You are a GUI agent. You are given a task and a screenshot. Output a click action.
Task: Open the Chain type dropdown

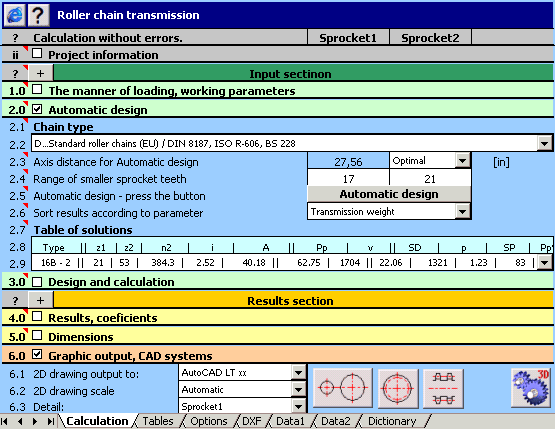[x=544, y=143]
